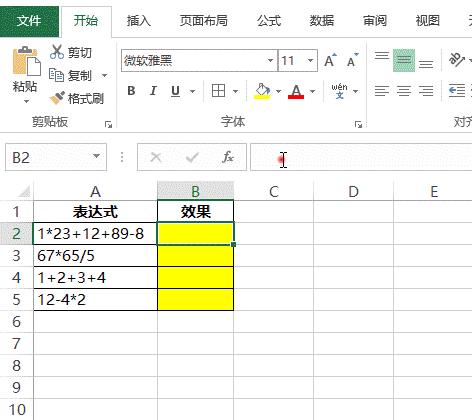Expand underline style options
This screenshot has width=472, height=420.
click(192, 91)
